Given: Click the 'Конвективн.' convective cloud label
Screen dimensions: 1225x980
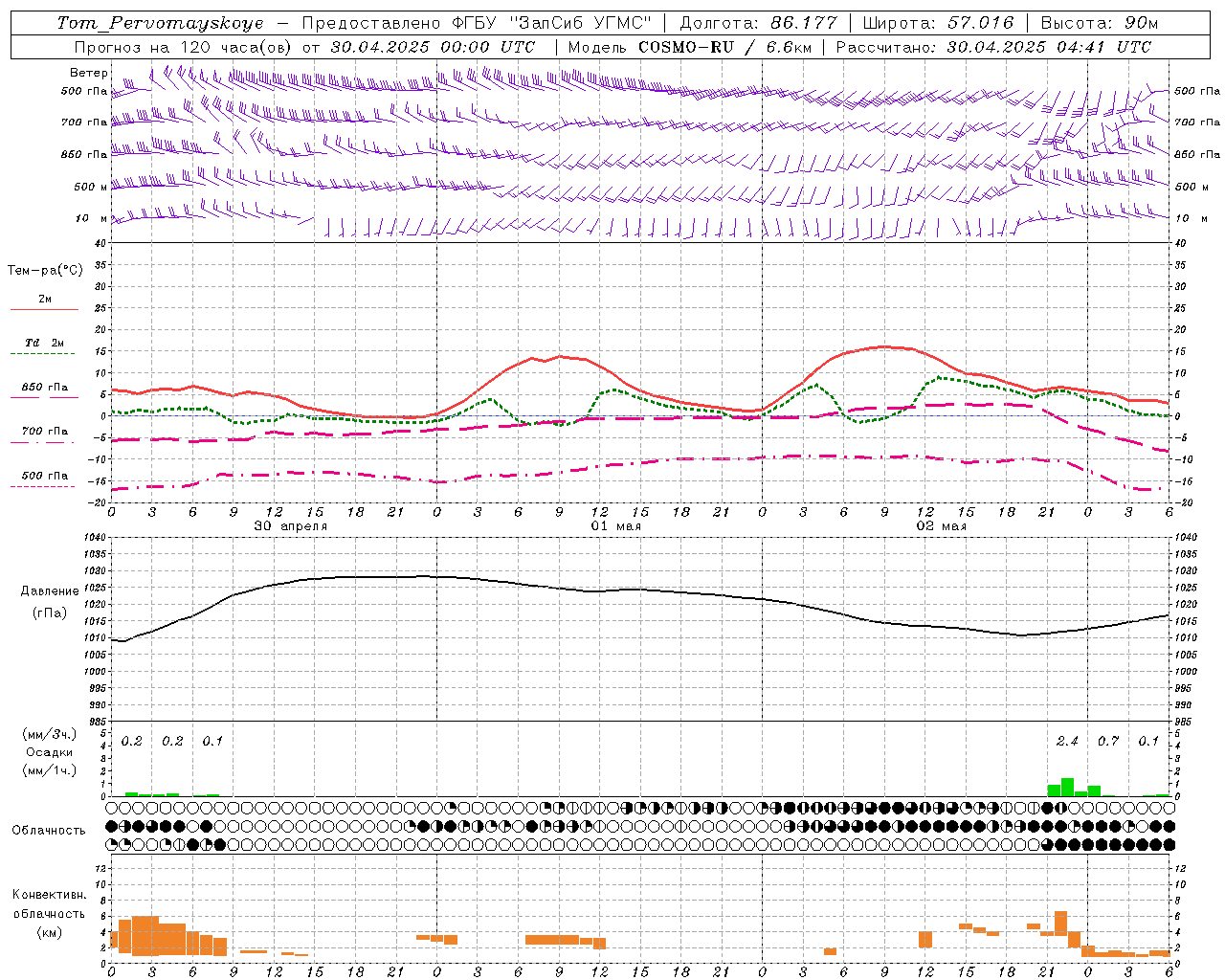Looking at the screenshot, I should (x=49, y=895).
